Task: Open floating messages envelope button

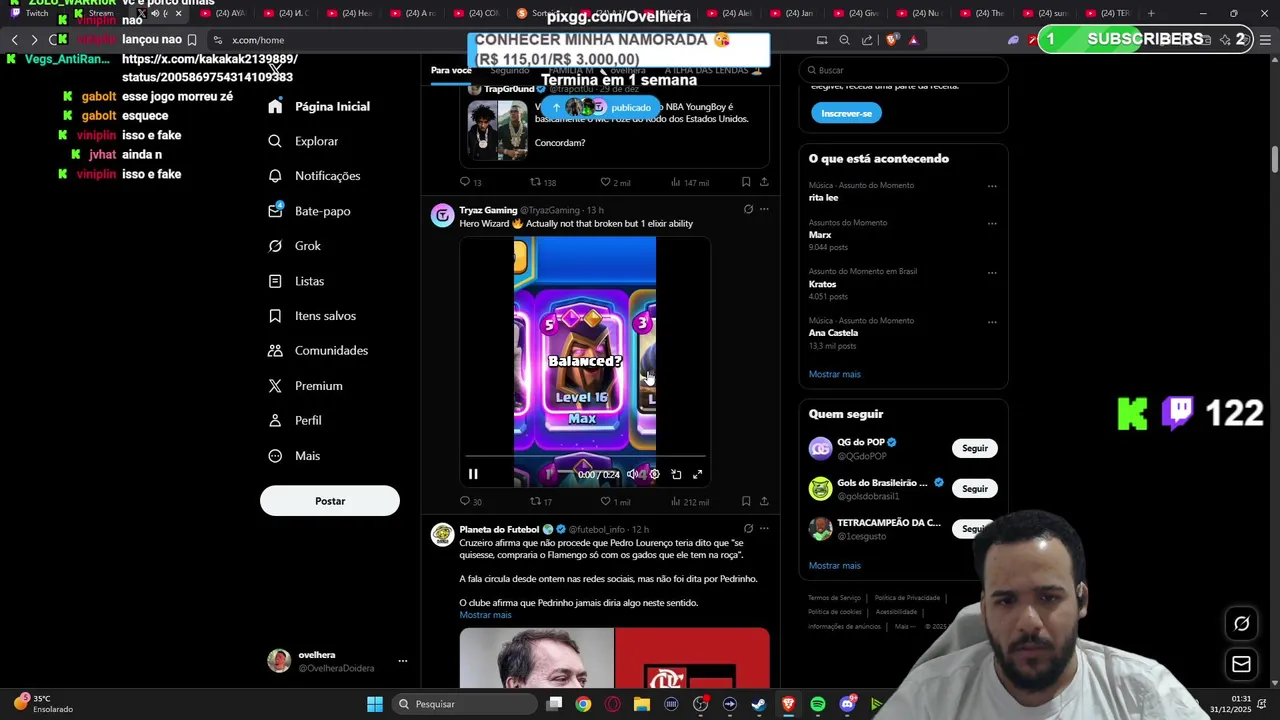Action: coord(1241,664)
